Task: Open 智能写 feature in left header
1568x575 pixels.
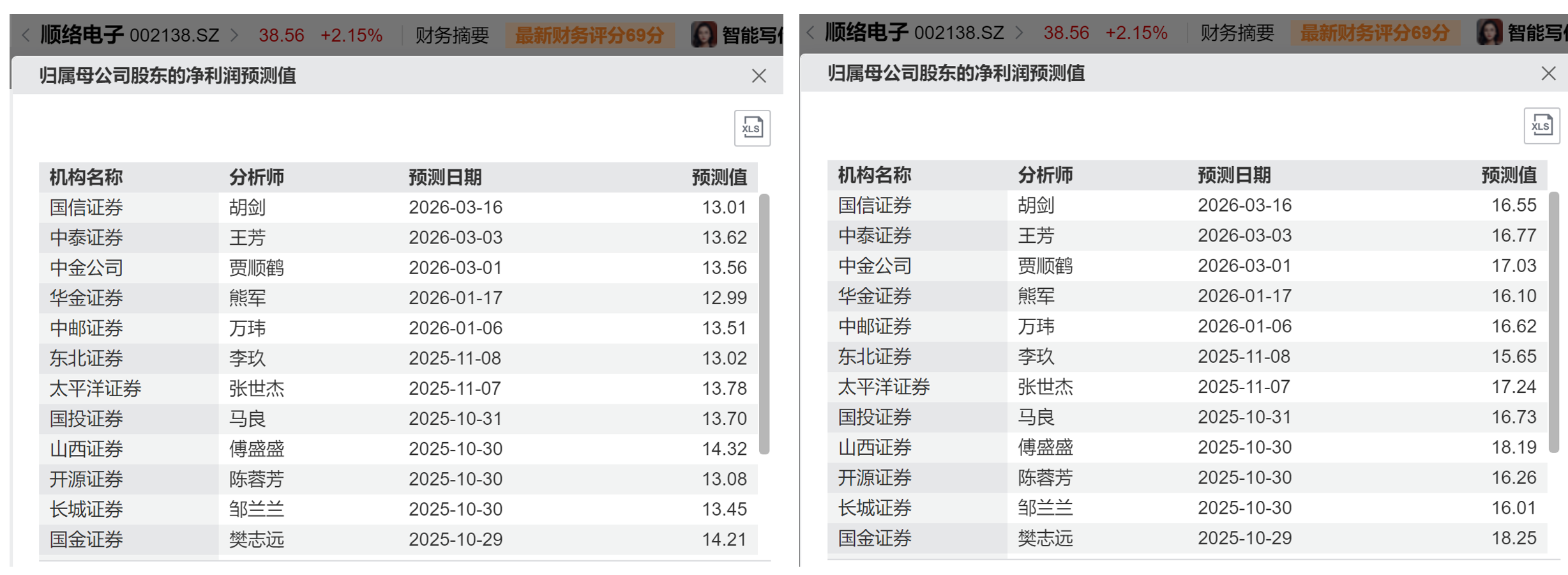Action: tap(752, 35)
